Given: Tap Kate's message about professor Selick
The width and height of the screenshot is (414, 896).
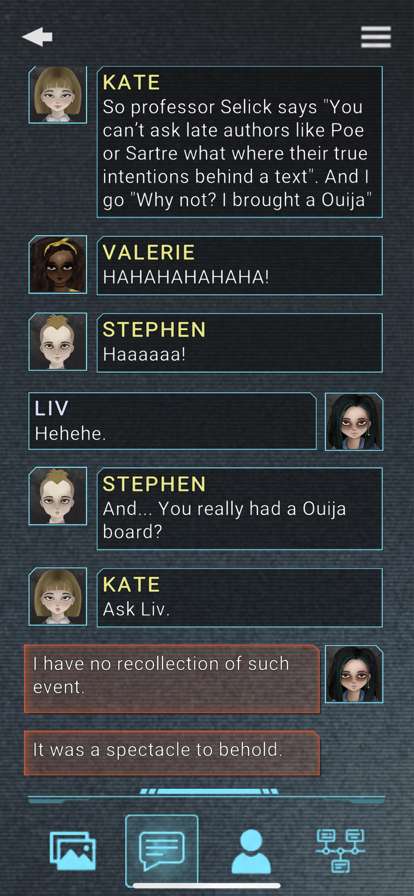Looking at the screenshot, I should click(240, 142).
